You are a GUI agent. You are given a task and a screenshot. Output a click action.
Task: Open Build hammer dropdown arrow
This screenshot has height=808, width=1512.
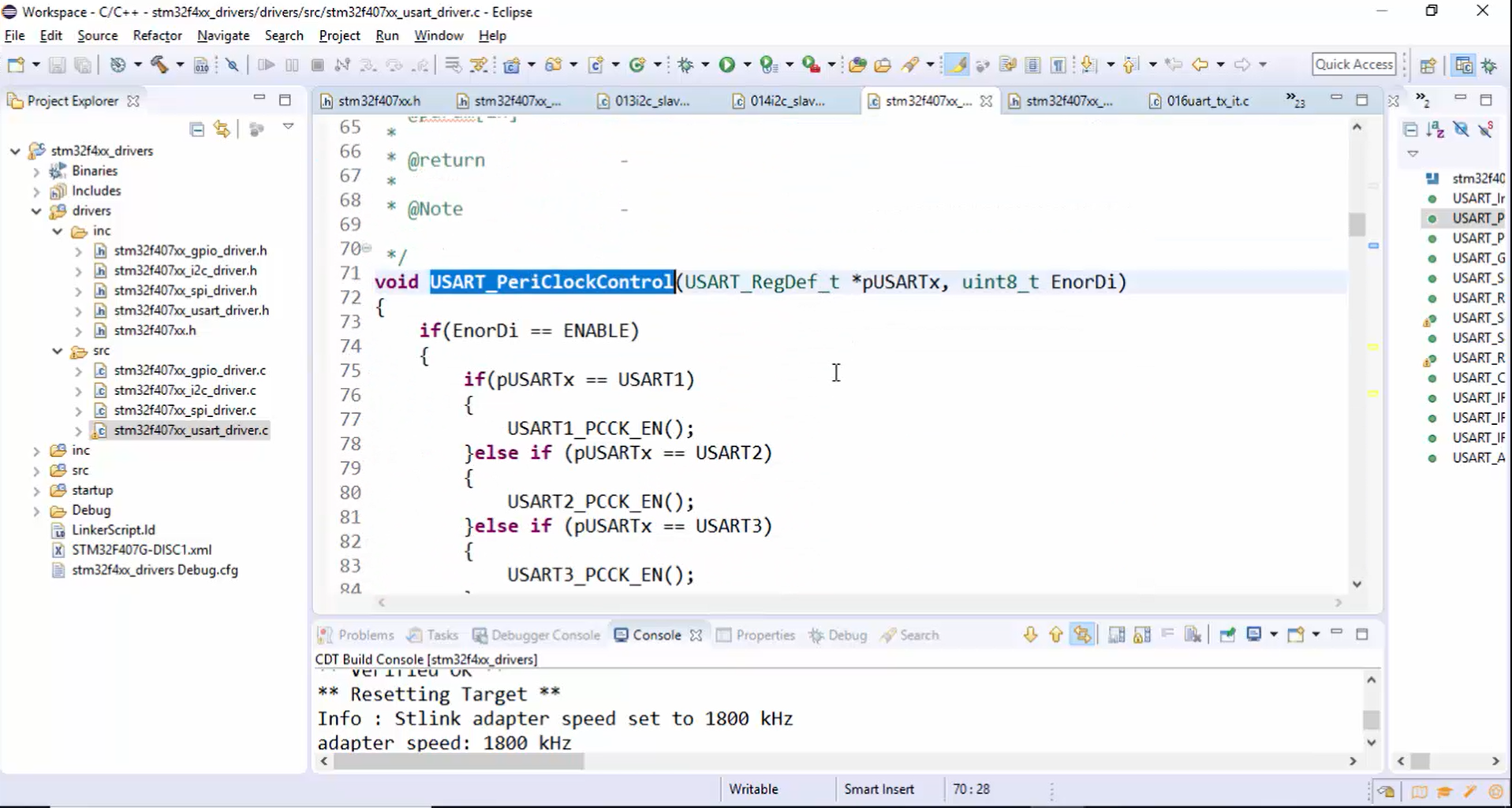[x=180, y=65]
